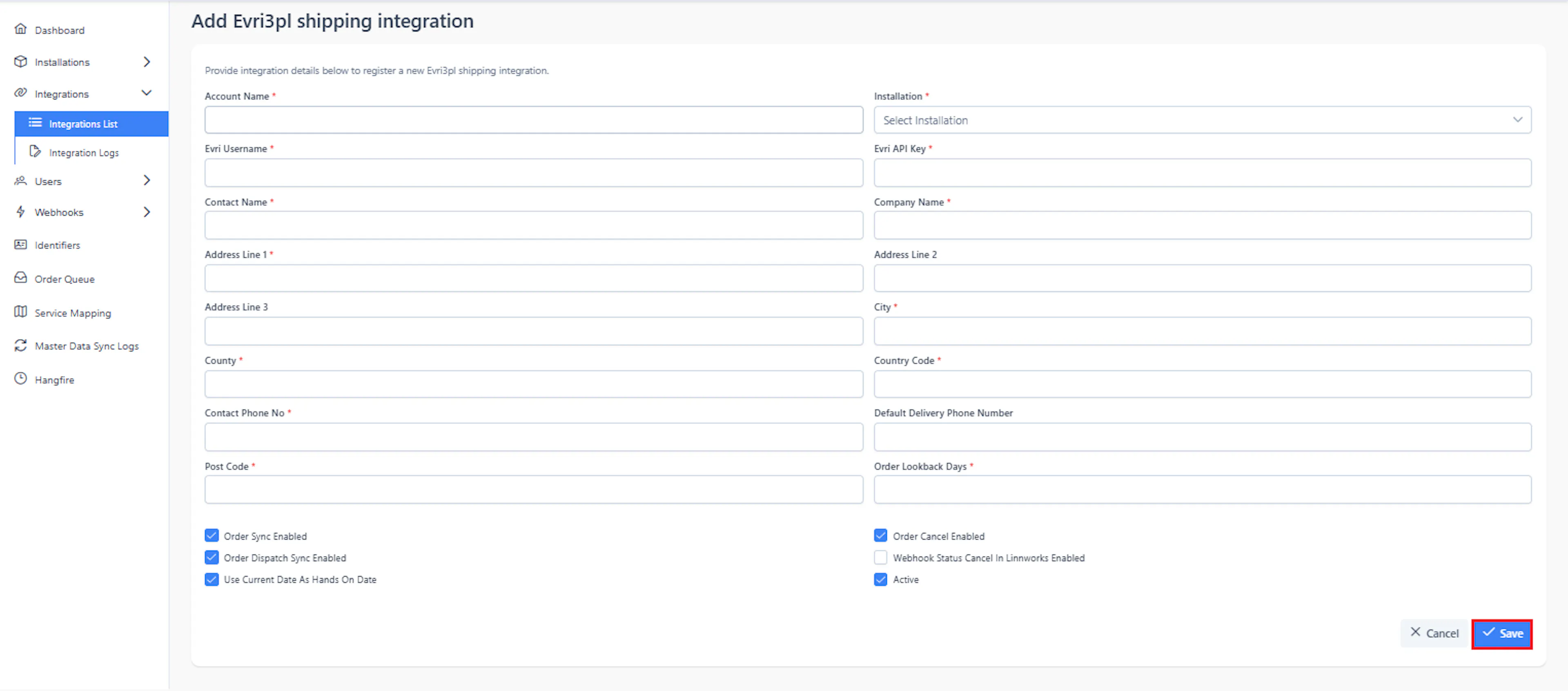
Task: Cancel adding the integration
Action: click(x=1435, y=633)
